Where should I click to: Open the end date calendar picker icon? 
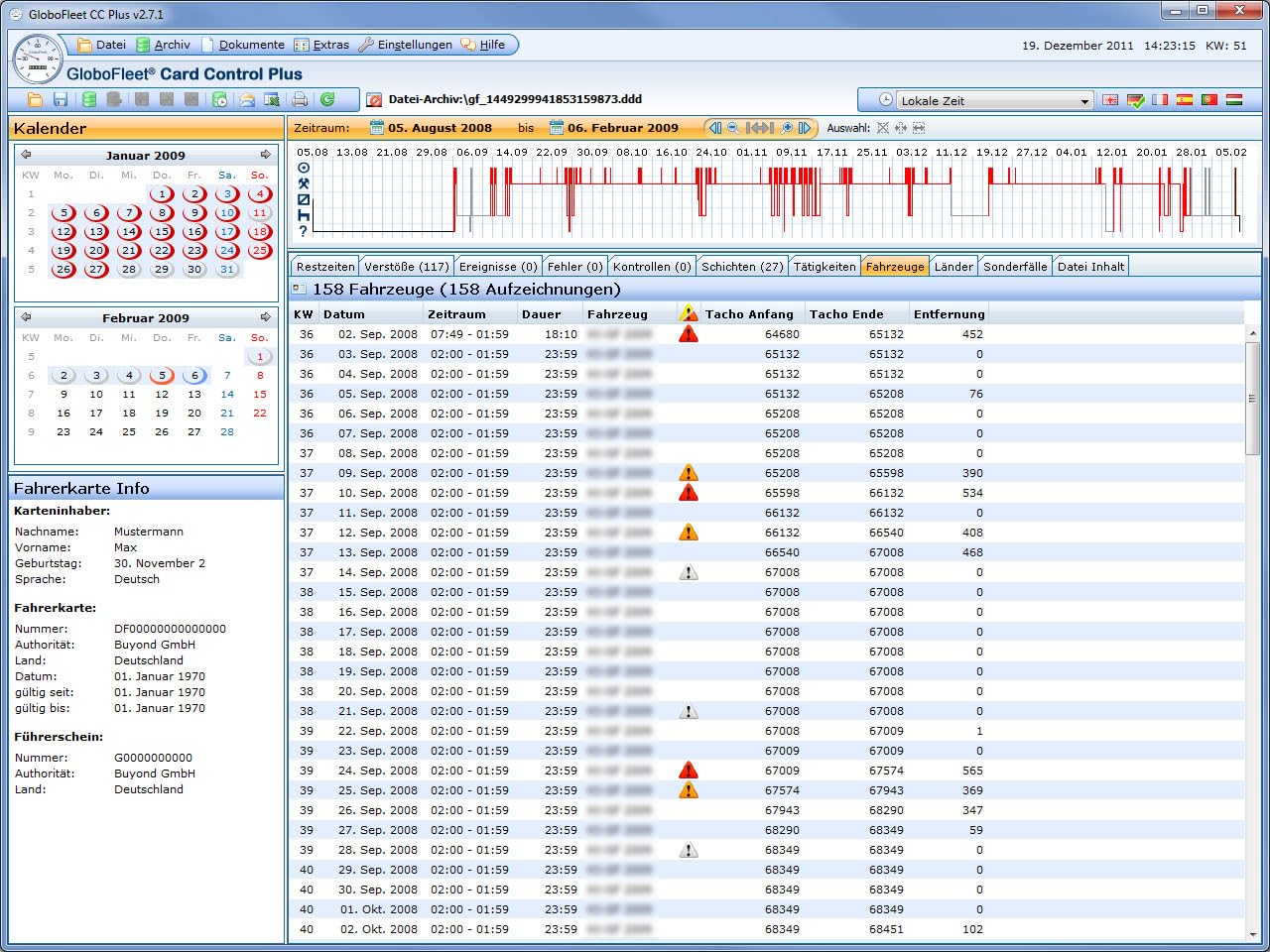point(557,127)
